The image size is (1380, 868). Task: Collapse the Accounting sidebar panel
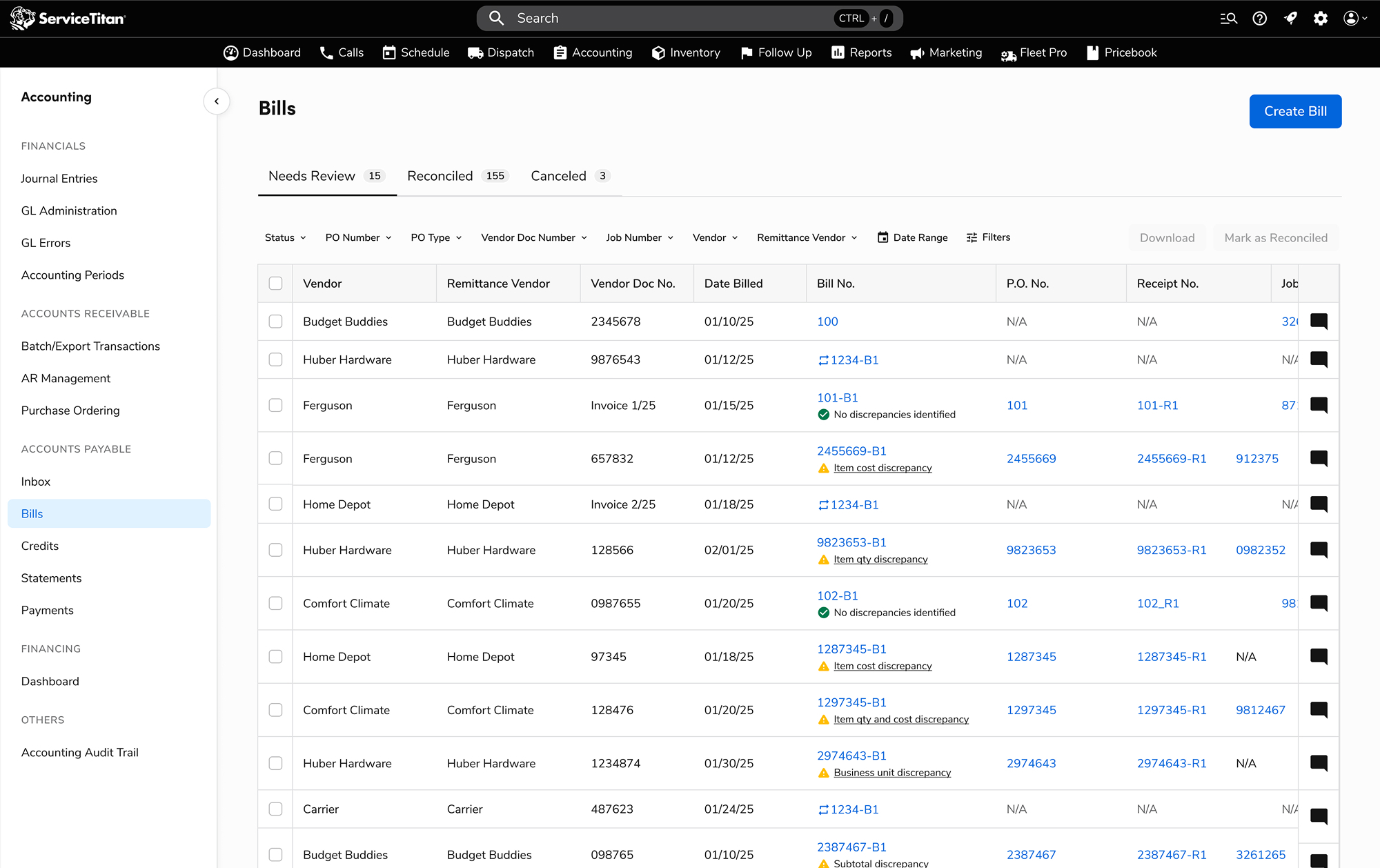[x=217, y=101]
